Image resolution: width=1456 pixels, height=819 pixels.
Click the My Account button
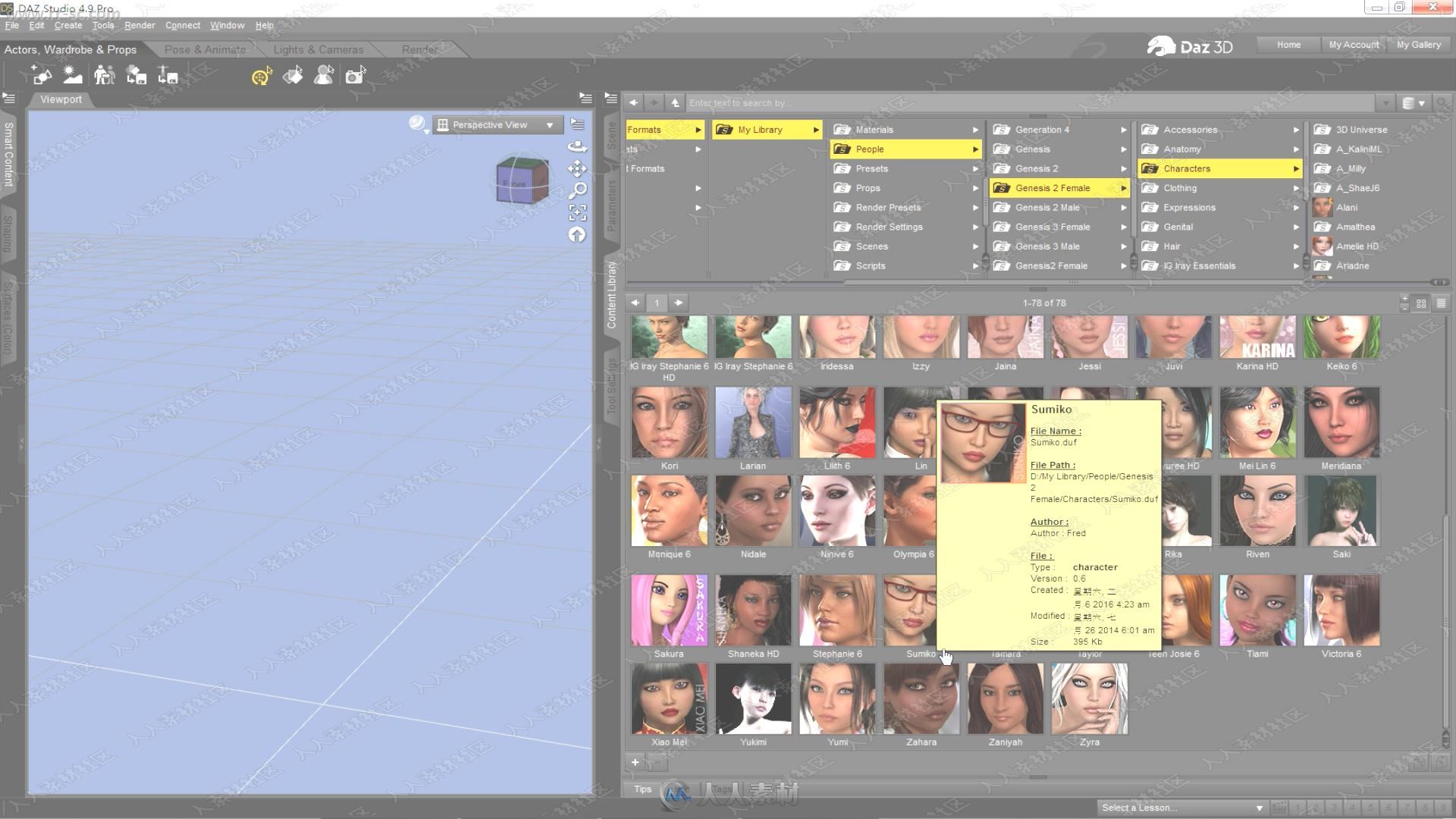[x=1354, y=45]
